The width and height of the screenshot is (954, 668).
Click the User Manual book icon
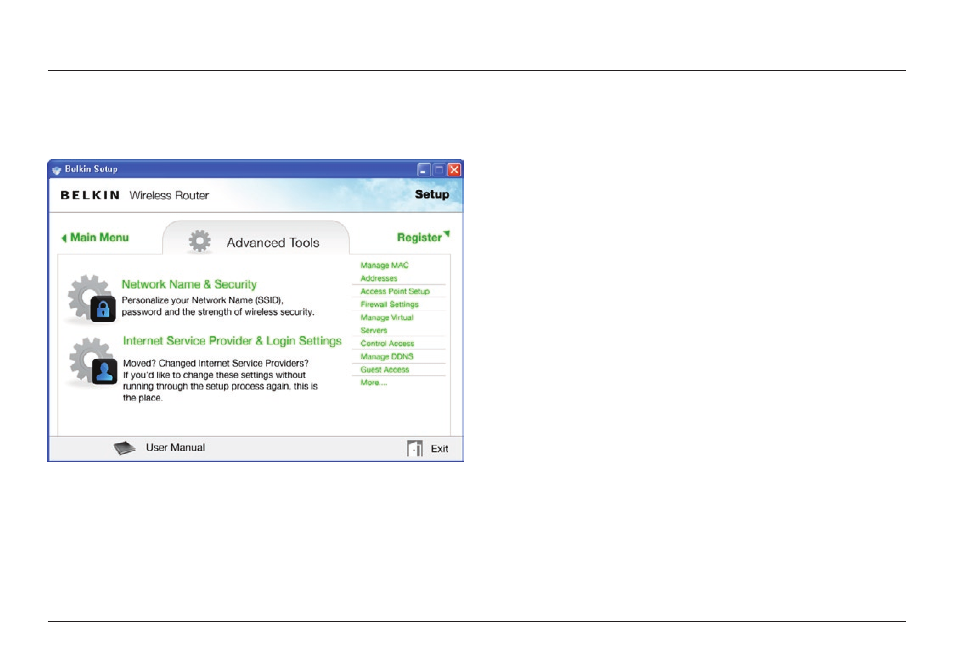(x=124, y=448)
